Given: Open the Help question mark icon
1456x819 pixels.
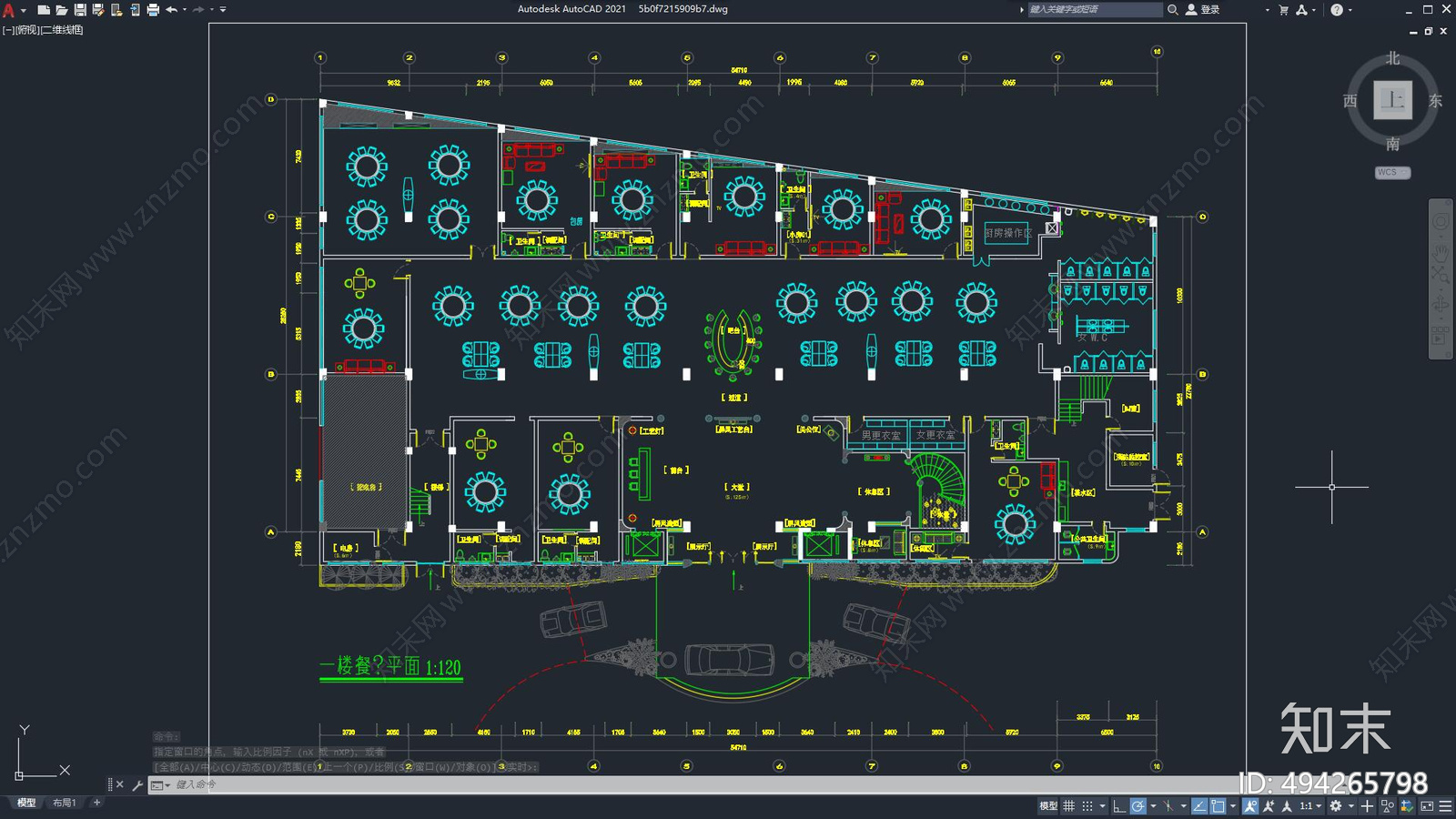Looking at the screenshot, I should tap(1337, 10).
